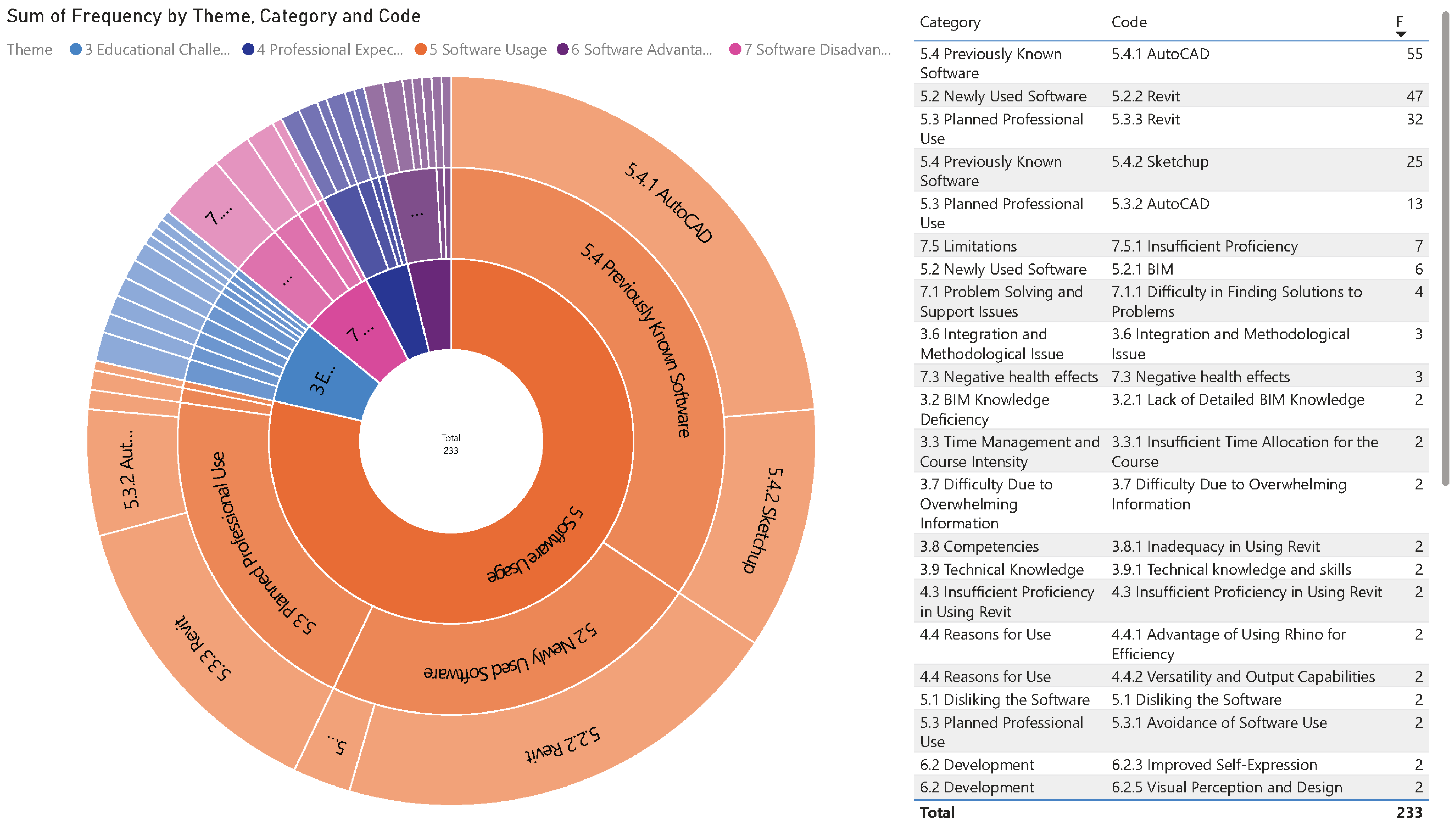Select the purple 6 Software Advantages legend marker

(x=562, y=49)
